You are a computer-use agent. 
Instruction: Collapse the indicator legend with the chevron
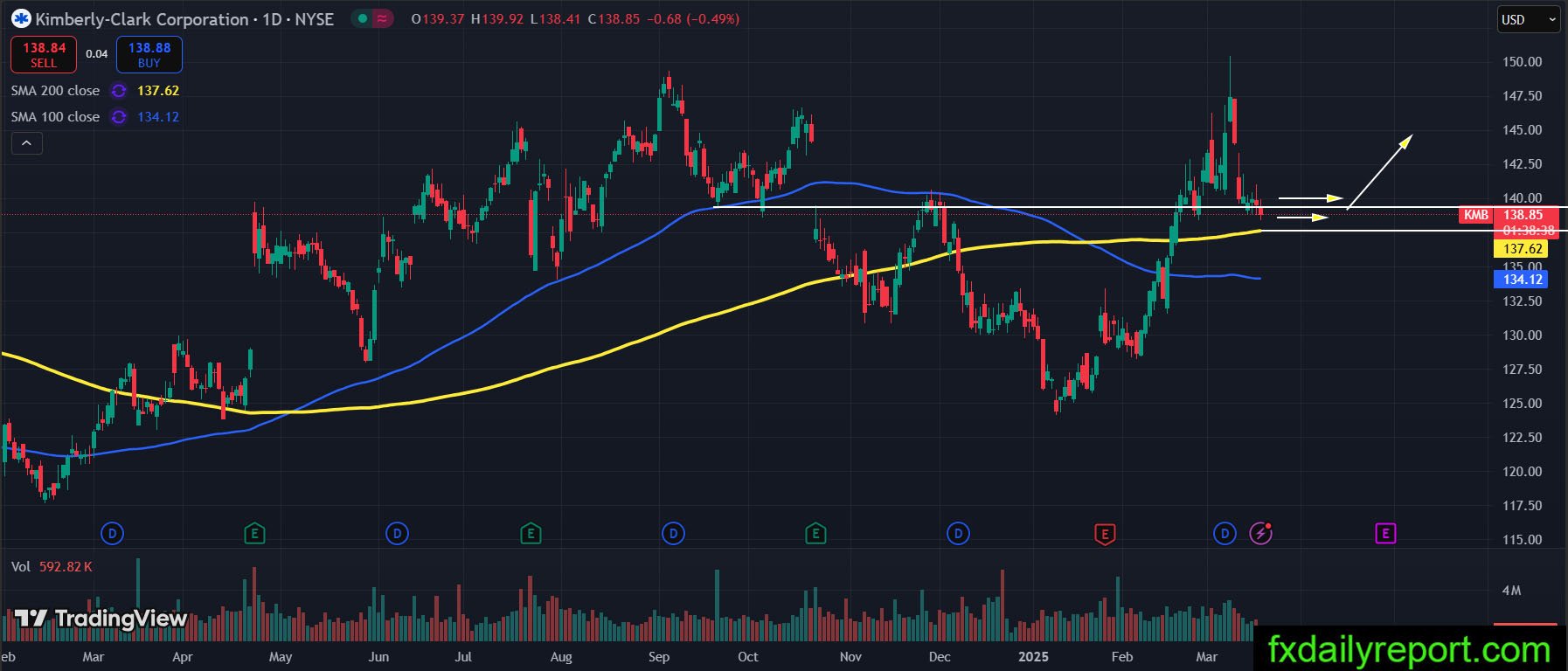26,143
